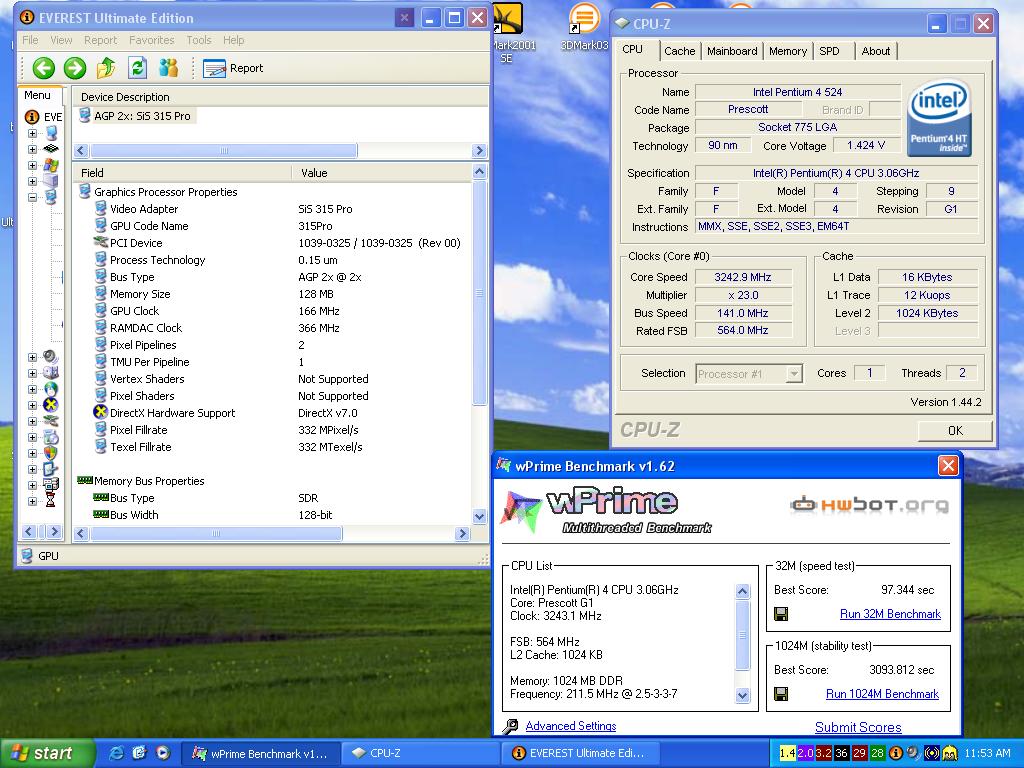This screenshot has height=768, width=1024.
Task: Click the blue-face tray icon beside the clock
Action: coord(950,753)
